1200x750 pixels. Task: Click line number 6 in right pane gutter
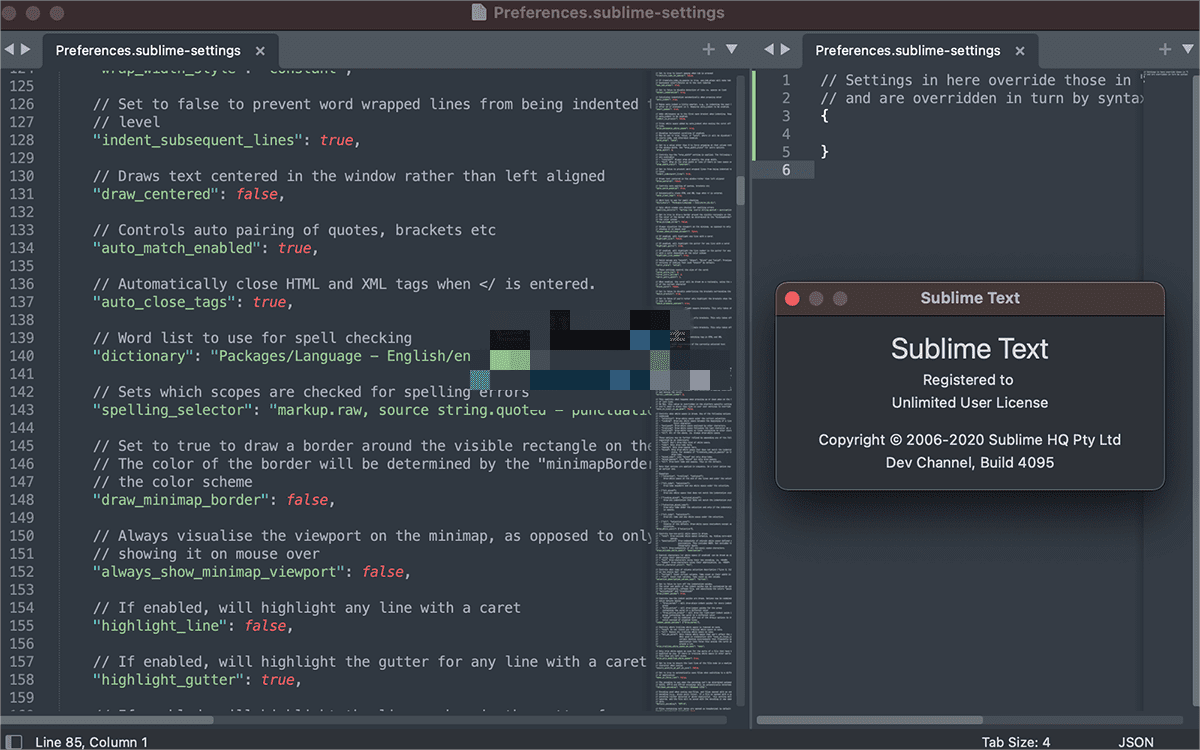point(786,170)
